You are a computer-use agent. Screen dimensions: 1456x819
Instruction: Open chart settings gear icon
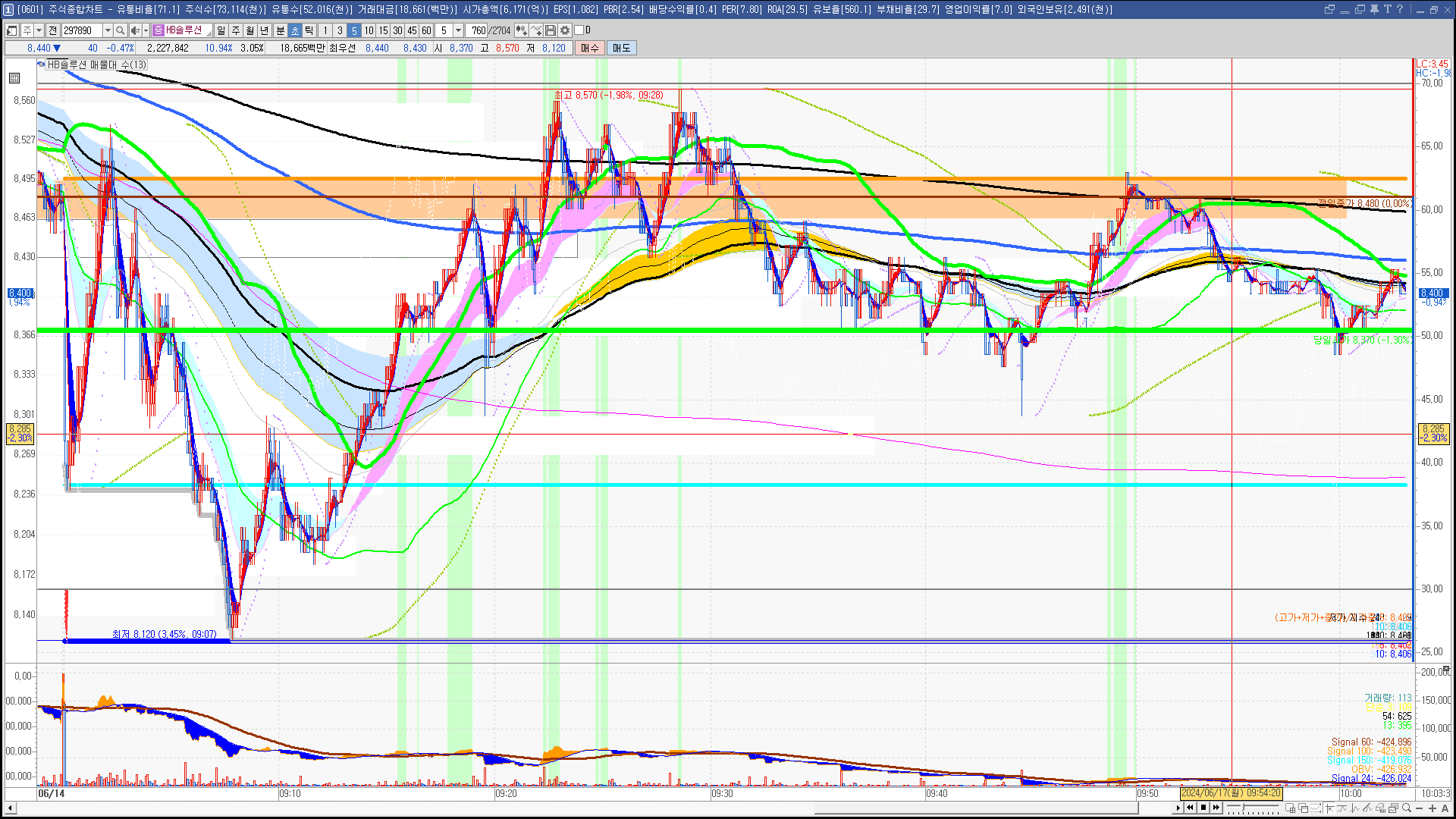point(565,30)
